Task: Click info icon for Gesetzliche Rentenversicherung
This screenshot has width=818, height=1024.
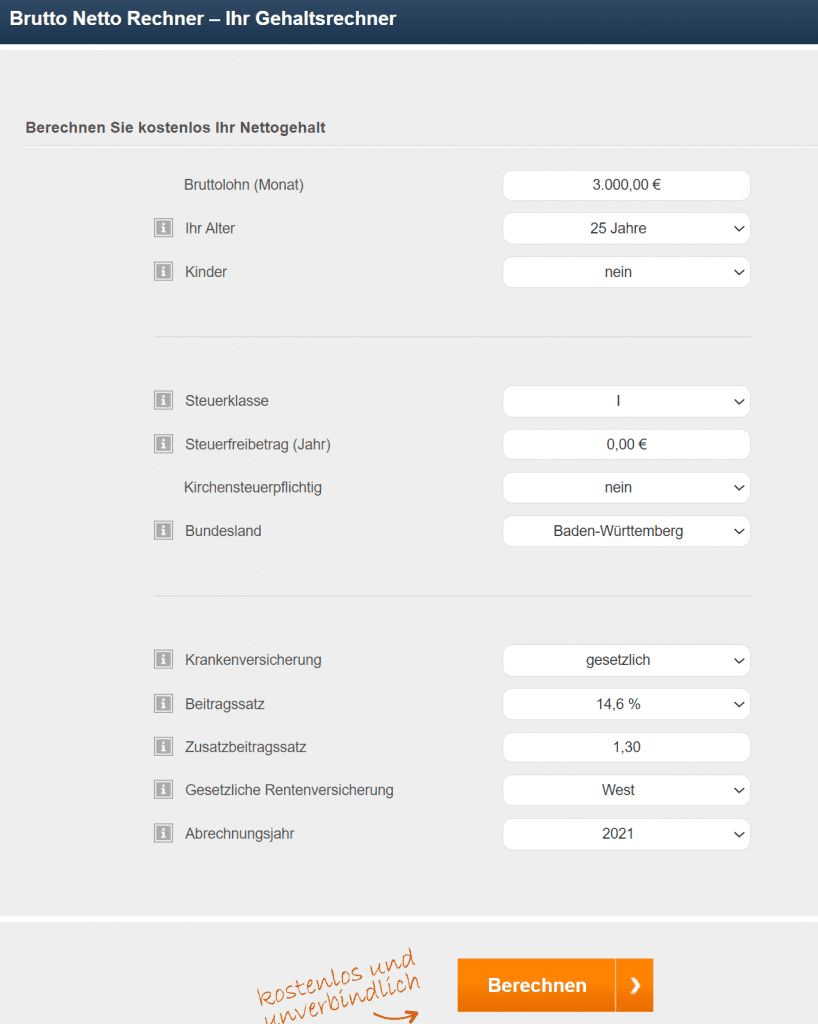Action: coord(163,790)
